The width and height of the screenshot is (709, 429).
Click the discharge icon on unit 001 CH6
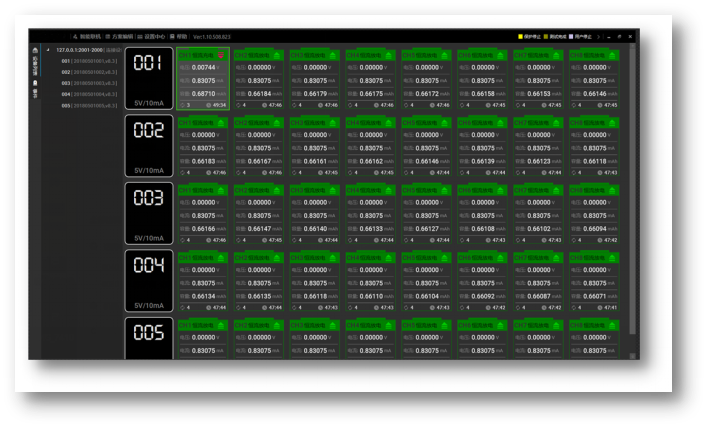pos(501,55)
